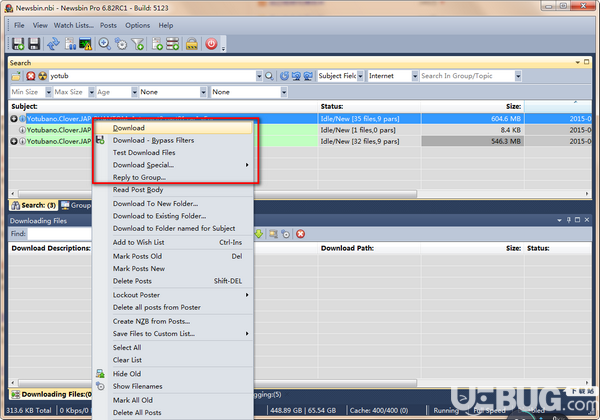Viewport: 600px width, 420px height.
Task: Click the Status column header in search results
Action: 369,106
